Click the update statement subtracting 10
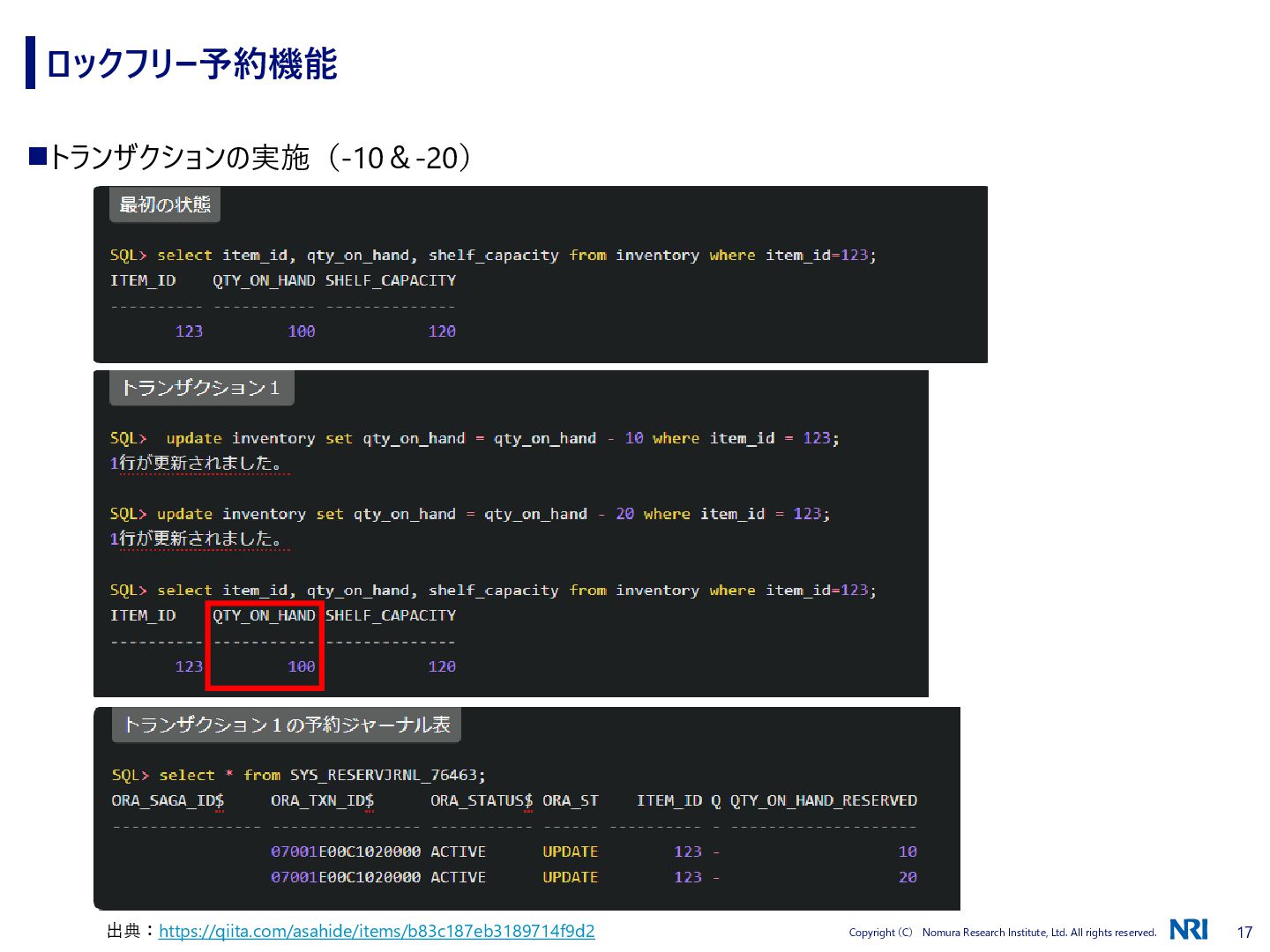 click(474, 438)
